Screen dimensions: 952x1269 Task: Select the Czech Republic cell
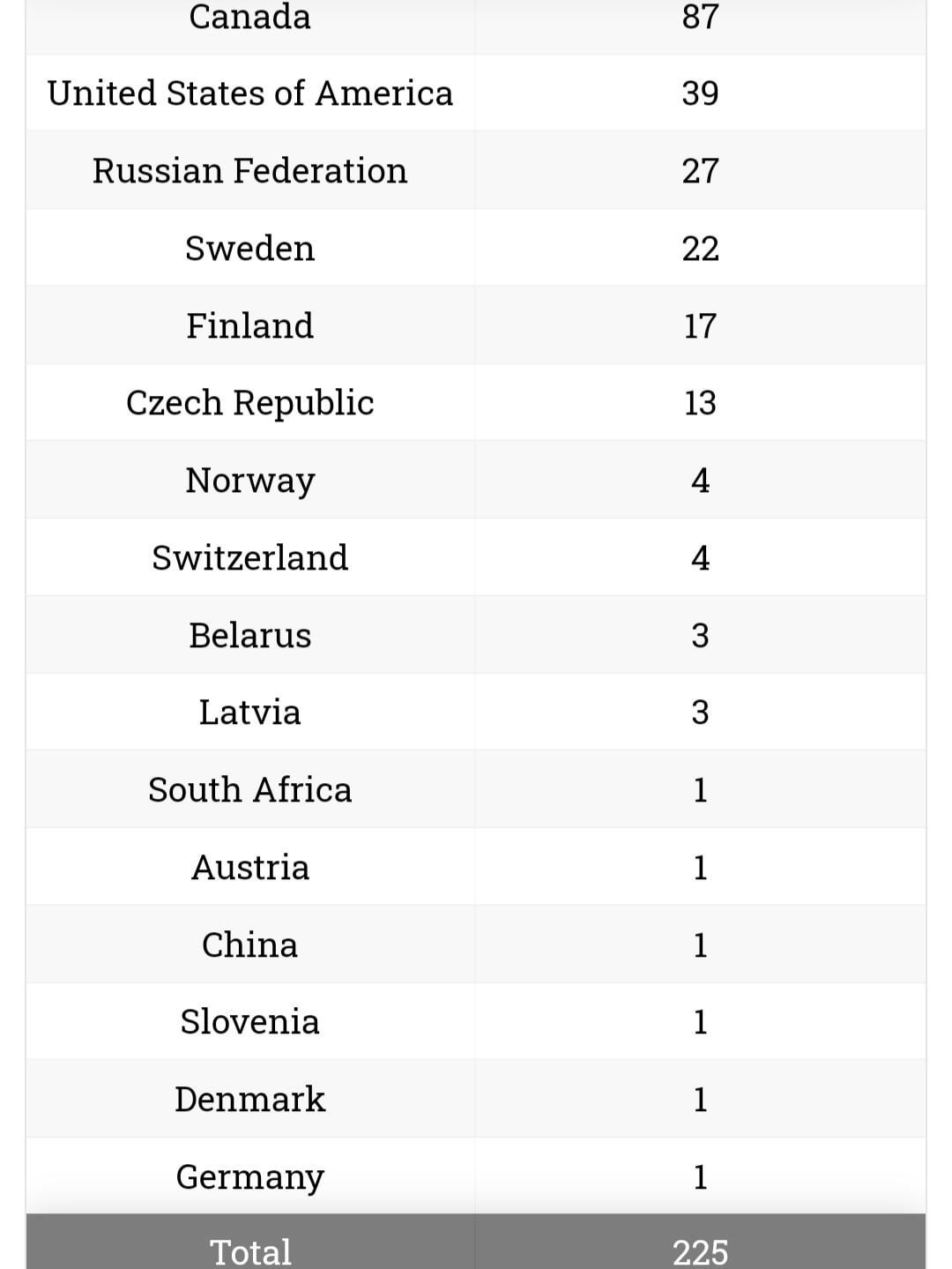point(249,403)
